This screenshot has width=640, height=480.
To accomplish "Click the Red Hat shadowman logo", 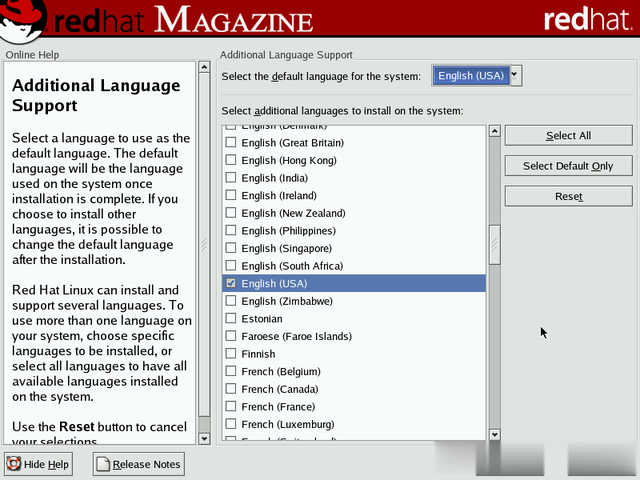I will point(21,20).
